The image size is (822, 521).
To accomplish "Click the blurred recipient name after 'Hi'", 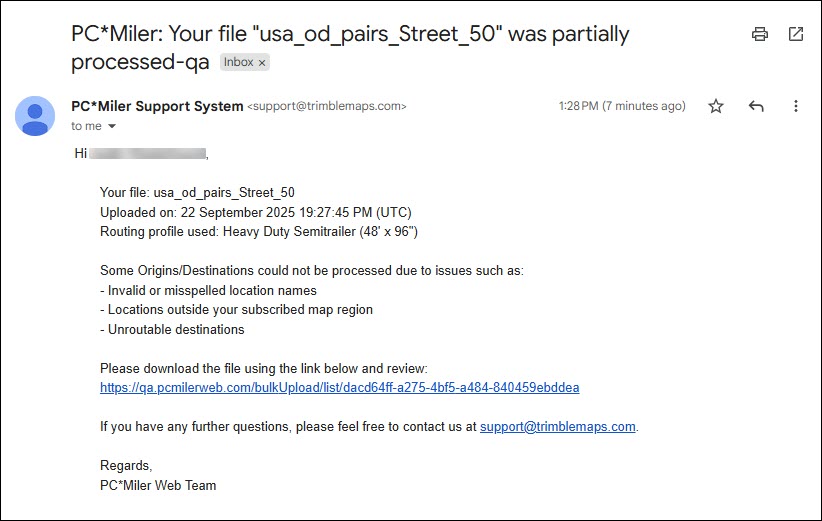I will tap(148, 154).
